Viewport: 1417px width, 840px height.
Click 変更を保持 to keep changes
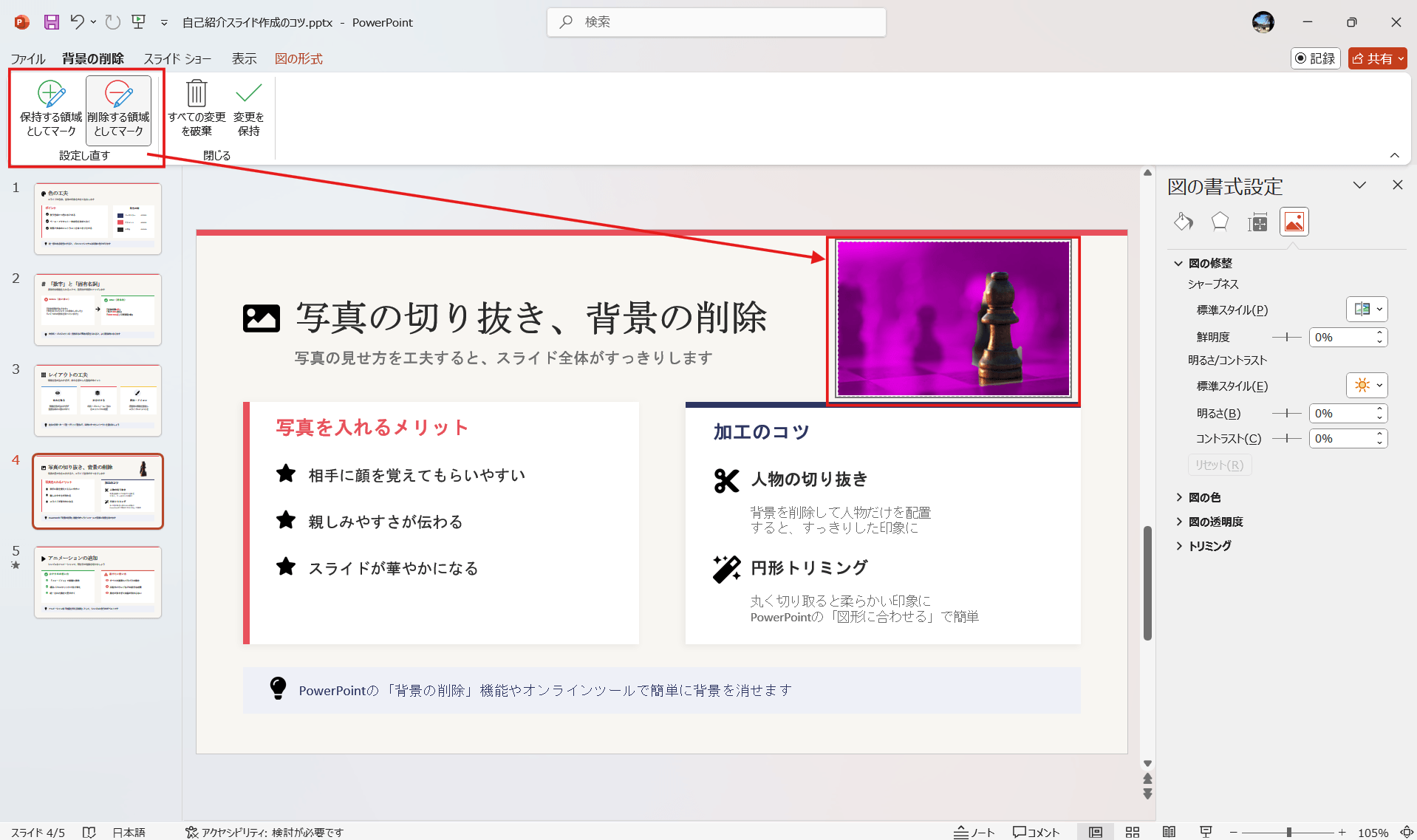click(247, 108)
